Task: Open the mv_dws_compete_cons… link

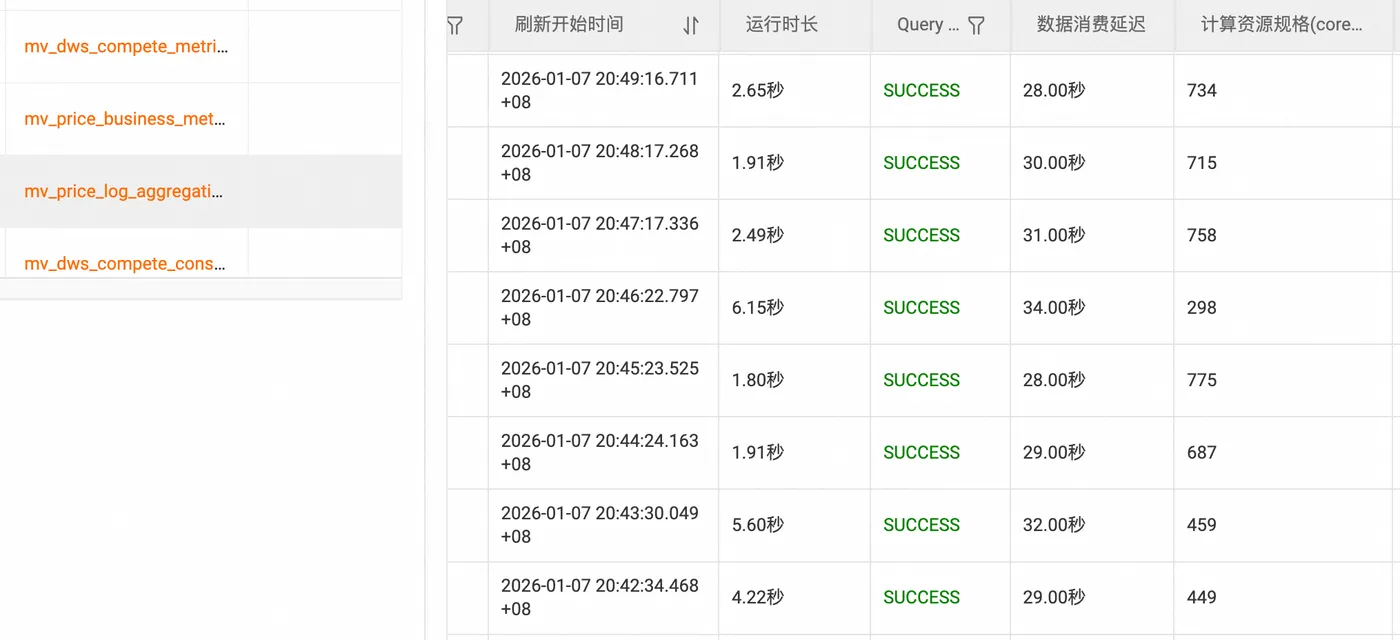Action: 126,263
